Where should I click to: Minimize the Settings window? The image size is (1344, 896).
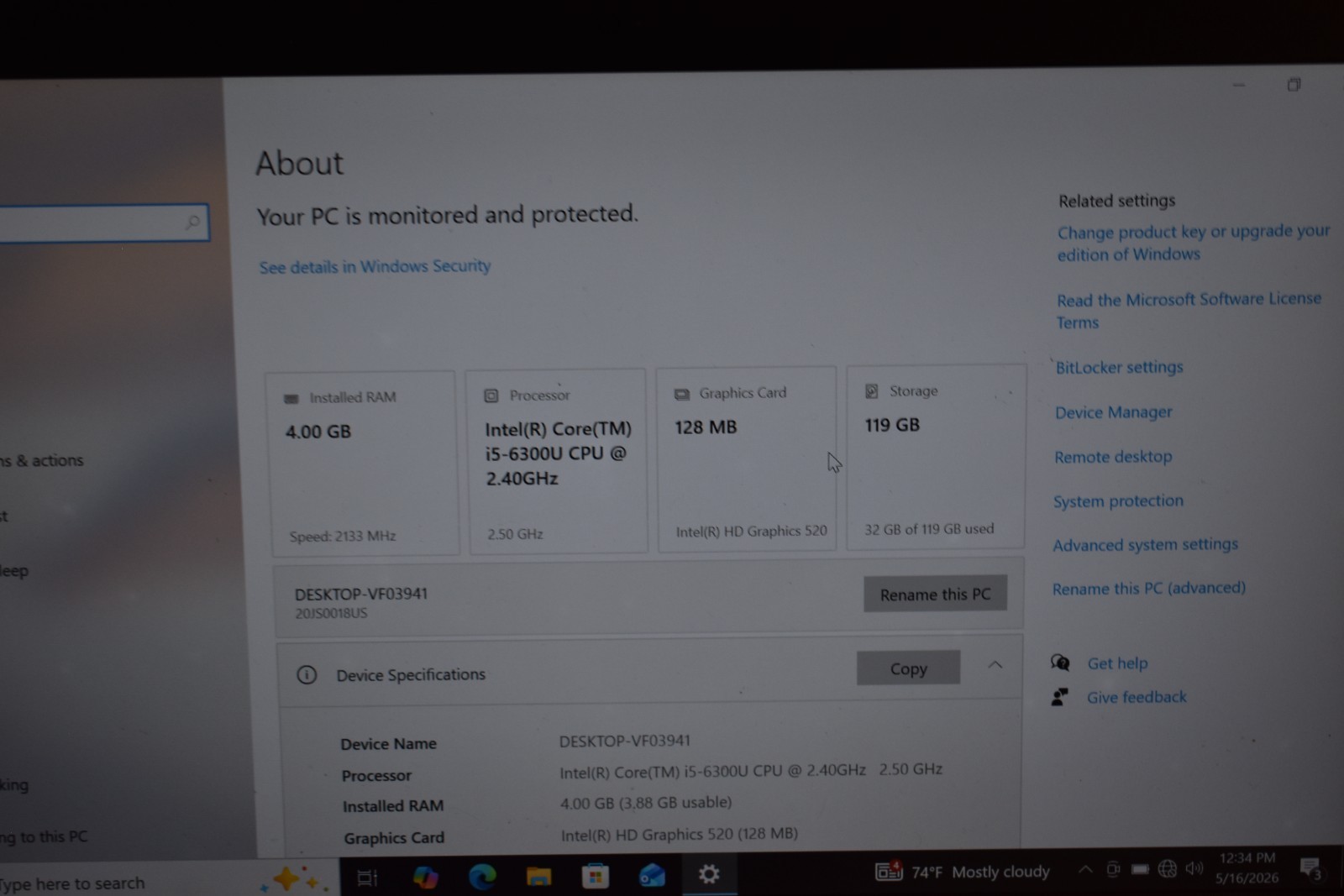coord(1238,85)
